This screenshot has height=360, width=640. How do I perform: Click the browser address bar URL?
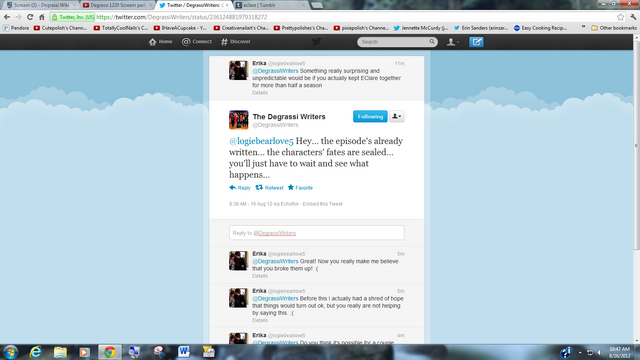tap(182, 17)
